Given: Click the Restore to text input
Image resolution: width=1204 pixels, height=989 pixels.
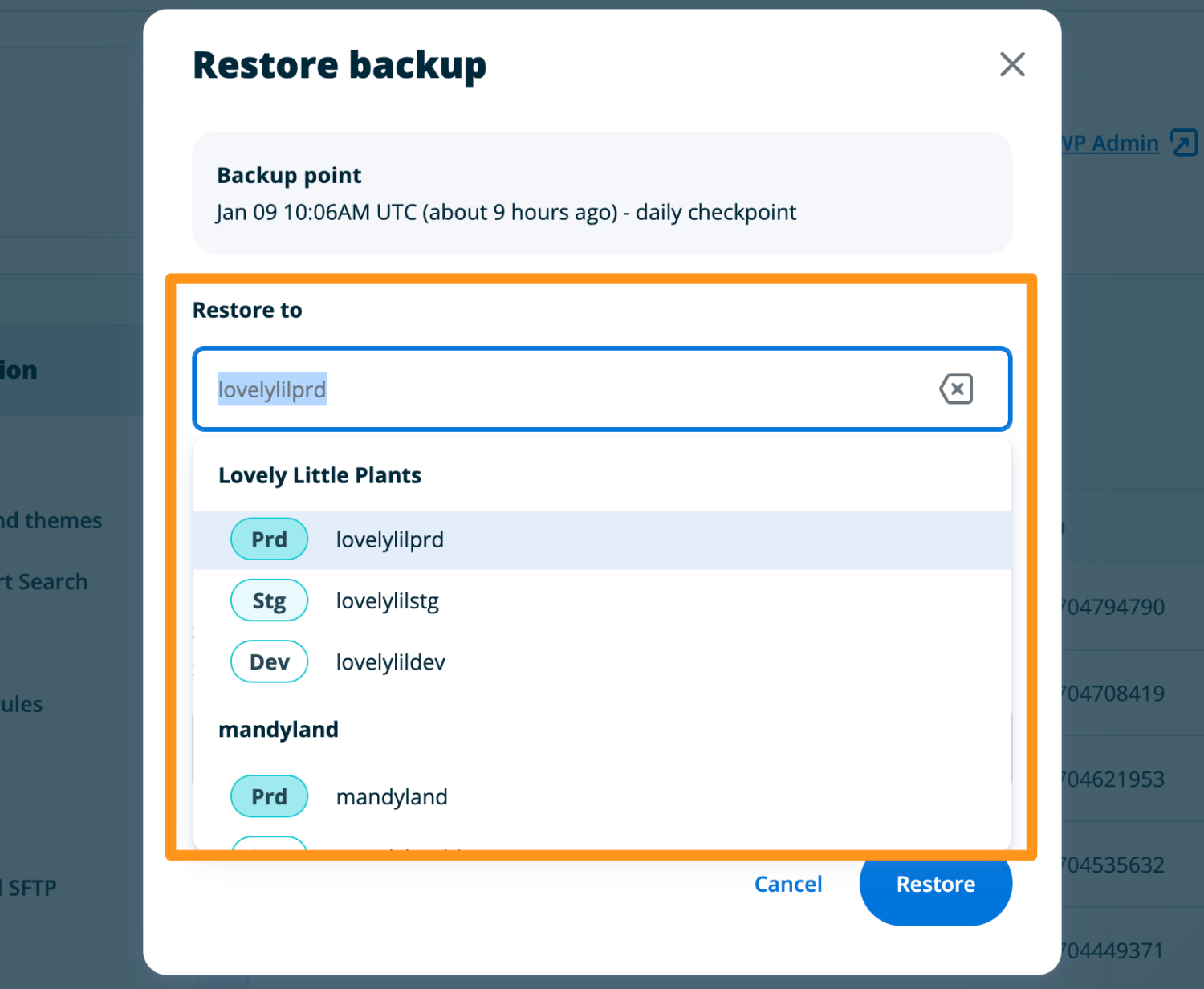Looking at the screenshot, I should click(602, 389).
